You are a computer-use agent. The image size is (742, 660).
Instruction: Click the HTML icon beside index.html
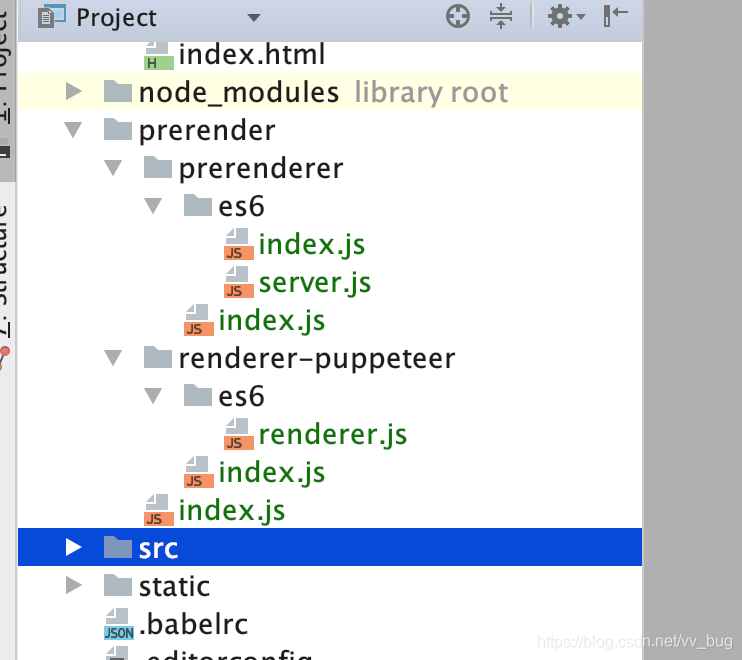point(159,56)
